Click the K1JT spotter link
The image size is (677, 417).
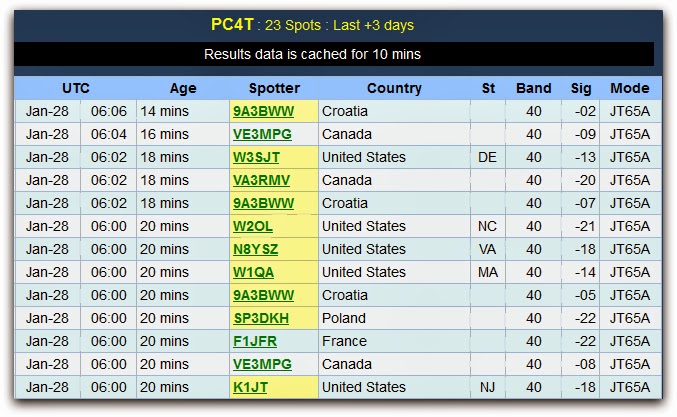click(250, 387)
